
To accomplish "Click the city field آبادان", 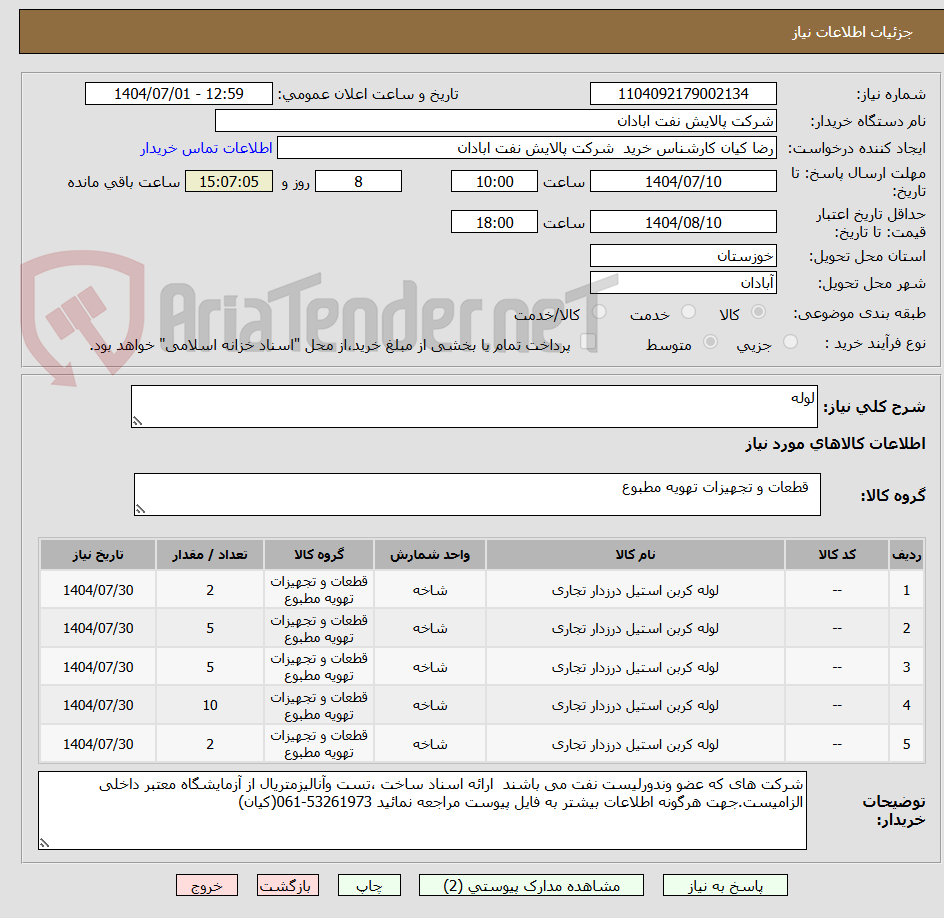I will pos(683,282).
